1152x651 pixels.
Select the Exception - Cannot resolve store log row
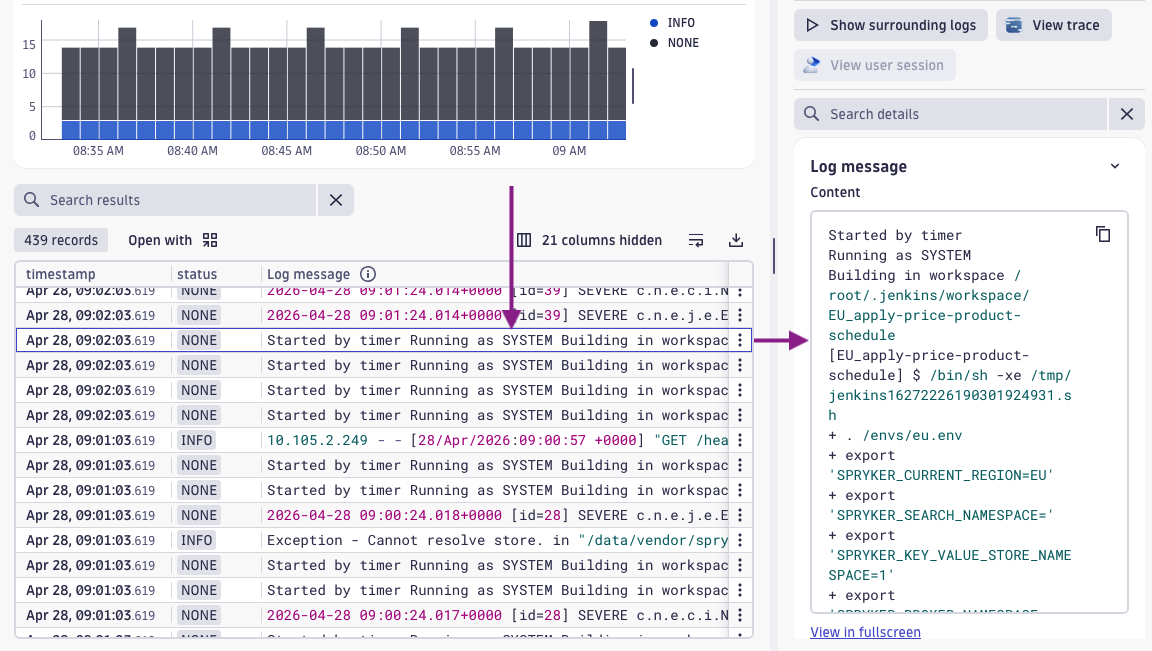[420, 540]
